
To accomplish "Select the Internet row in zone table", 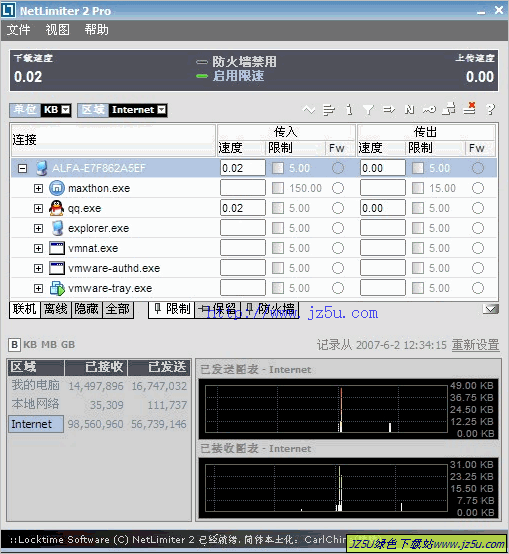I will click(98, 424).
